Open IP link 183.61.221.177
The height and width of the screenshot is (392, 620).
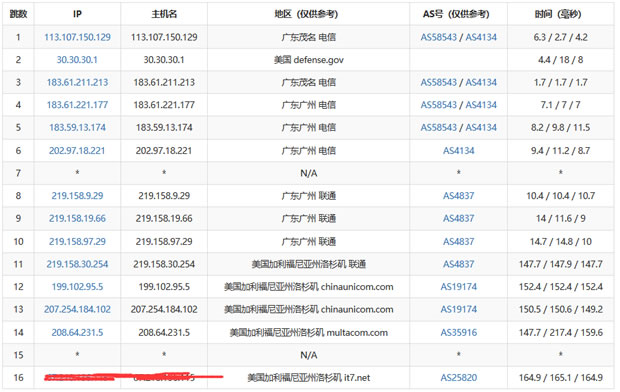(78, 105)
